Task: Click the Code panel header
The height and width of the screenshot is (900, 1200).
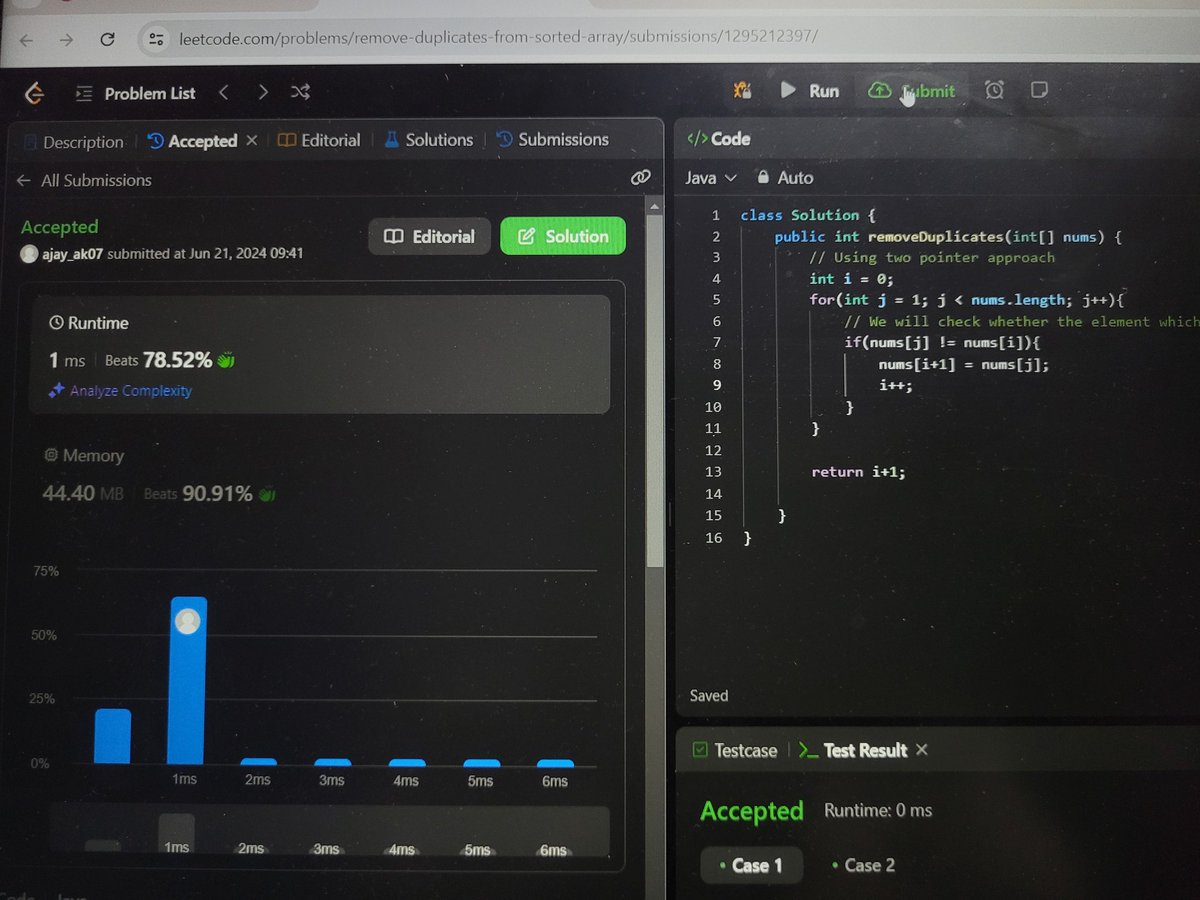Action: coord(719,139)
